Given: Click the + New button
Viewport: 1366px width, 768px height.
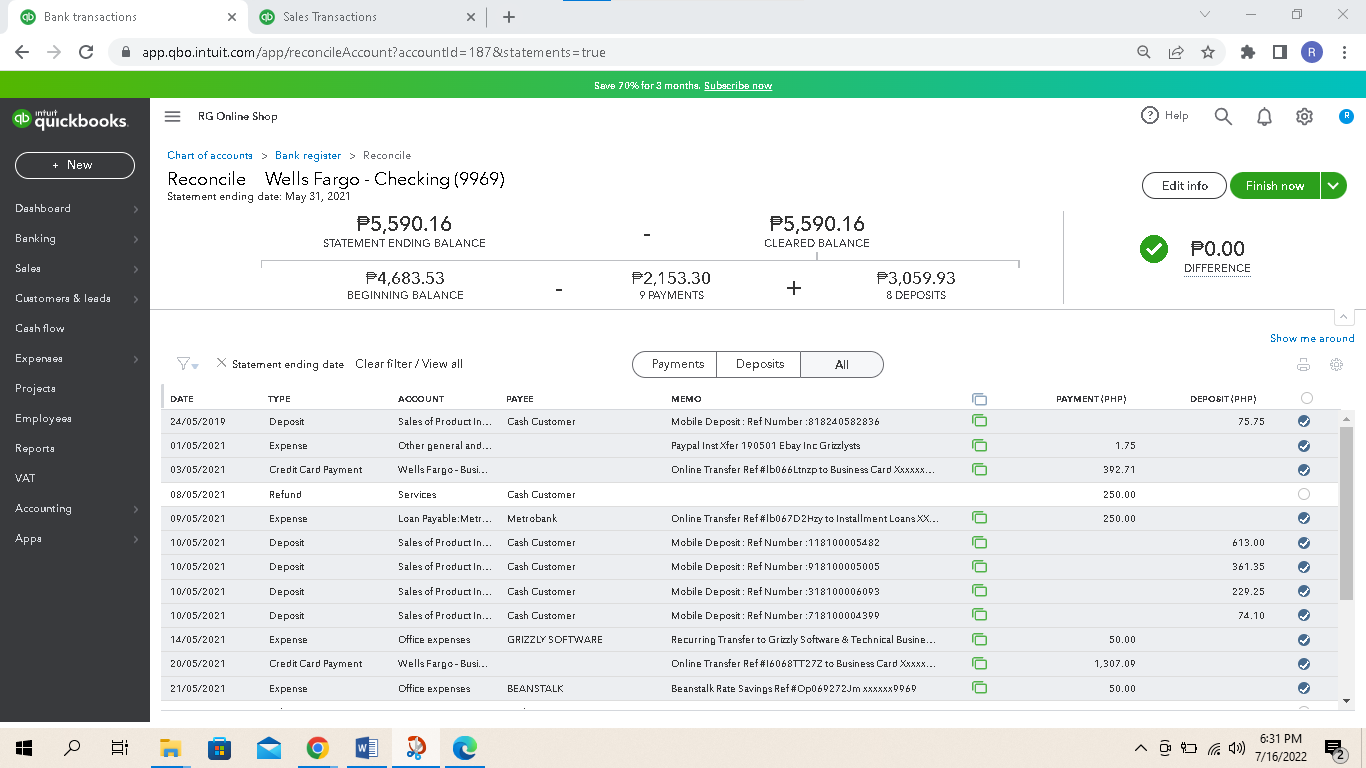Looking at the screenshot, I should [x=74, y=165].
